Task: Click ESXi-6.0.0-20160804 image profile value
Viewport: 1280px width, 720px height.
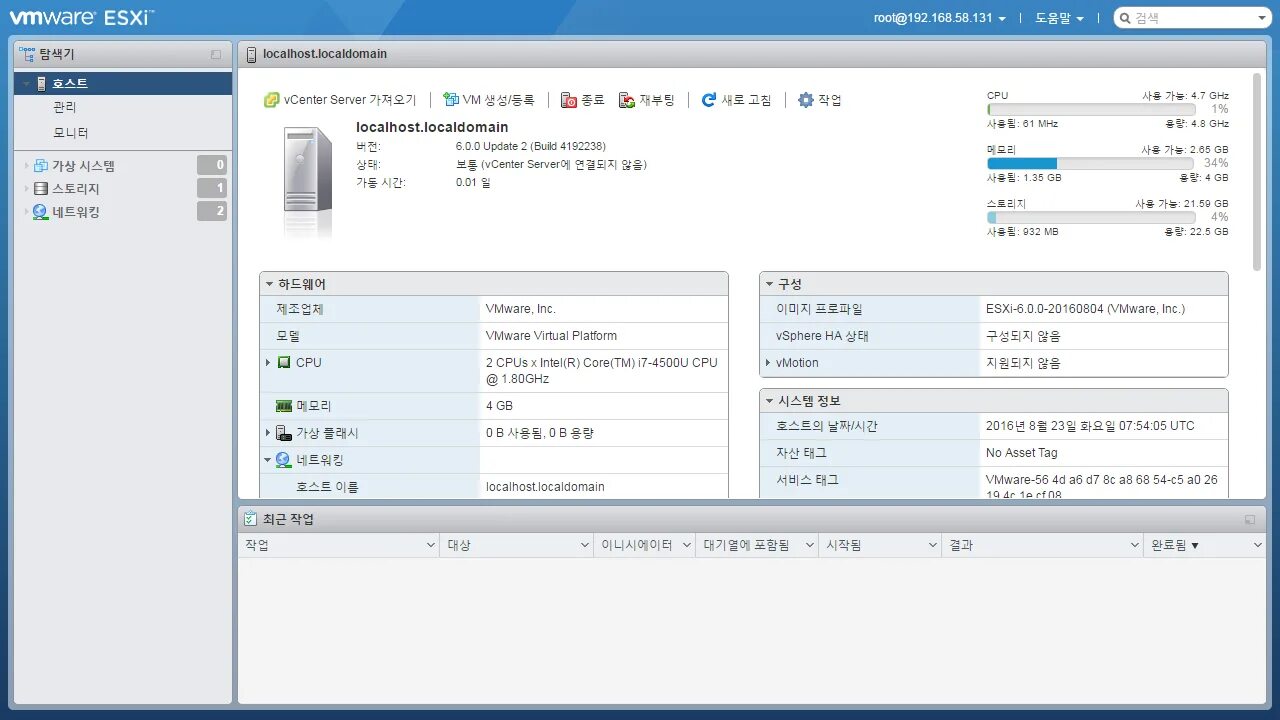Action: (x=1085, y=309)
